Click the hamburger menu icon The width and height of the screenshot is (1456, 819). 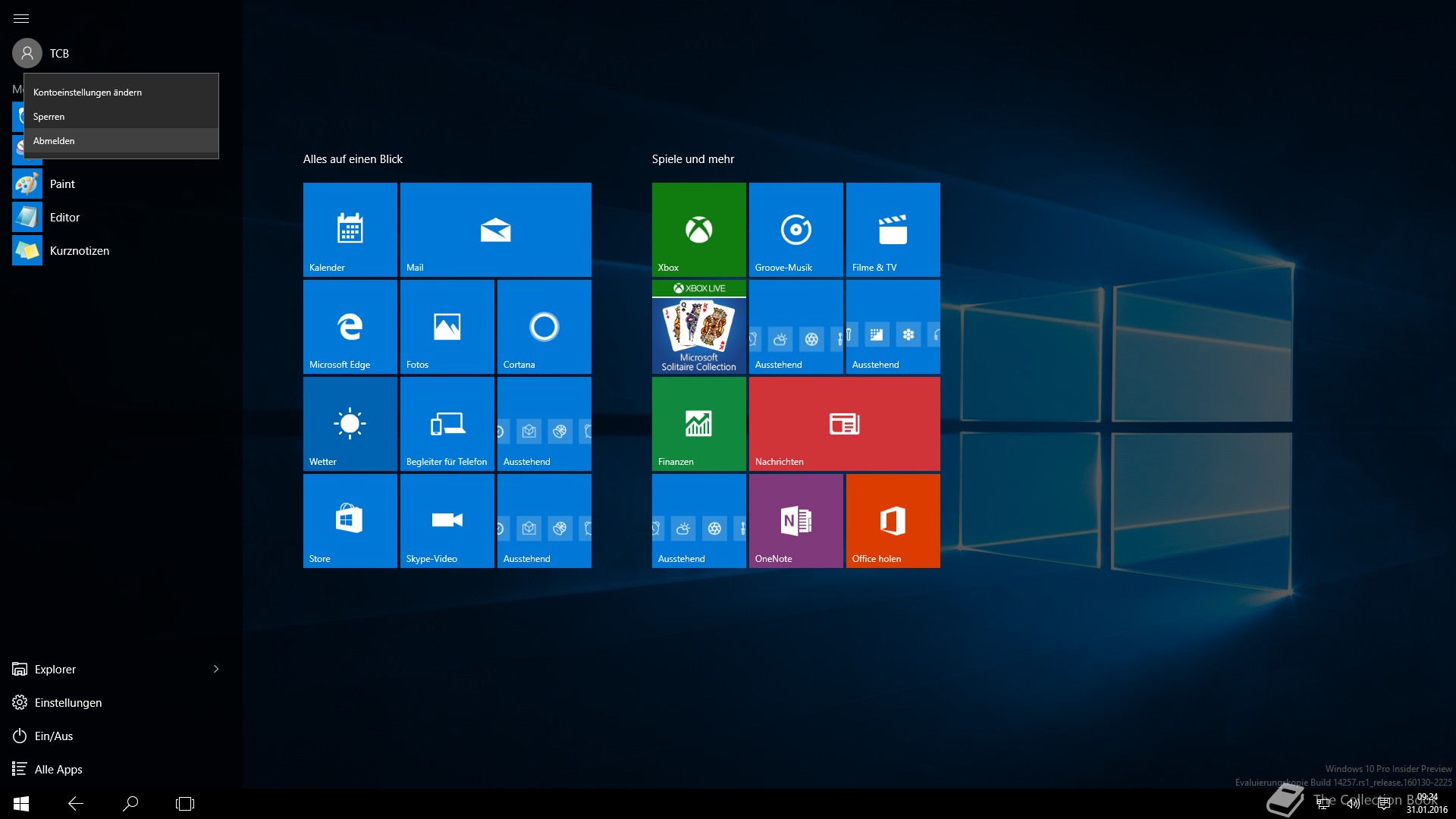pyautogui.click(x=21, y=18)
